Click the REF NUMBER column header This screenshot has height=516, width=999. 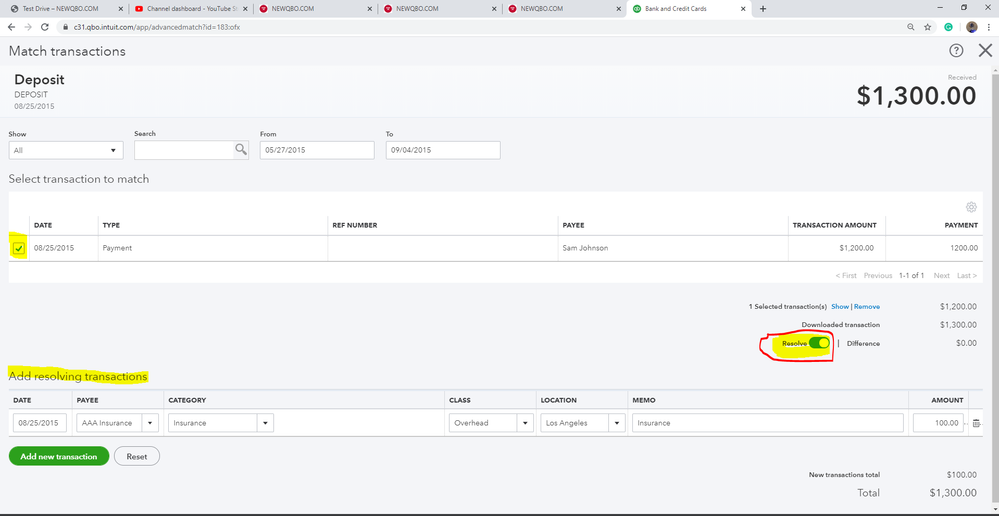(x=355, y=226)
